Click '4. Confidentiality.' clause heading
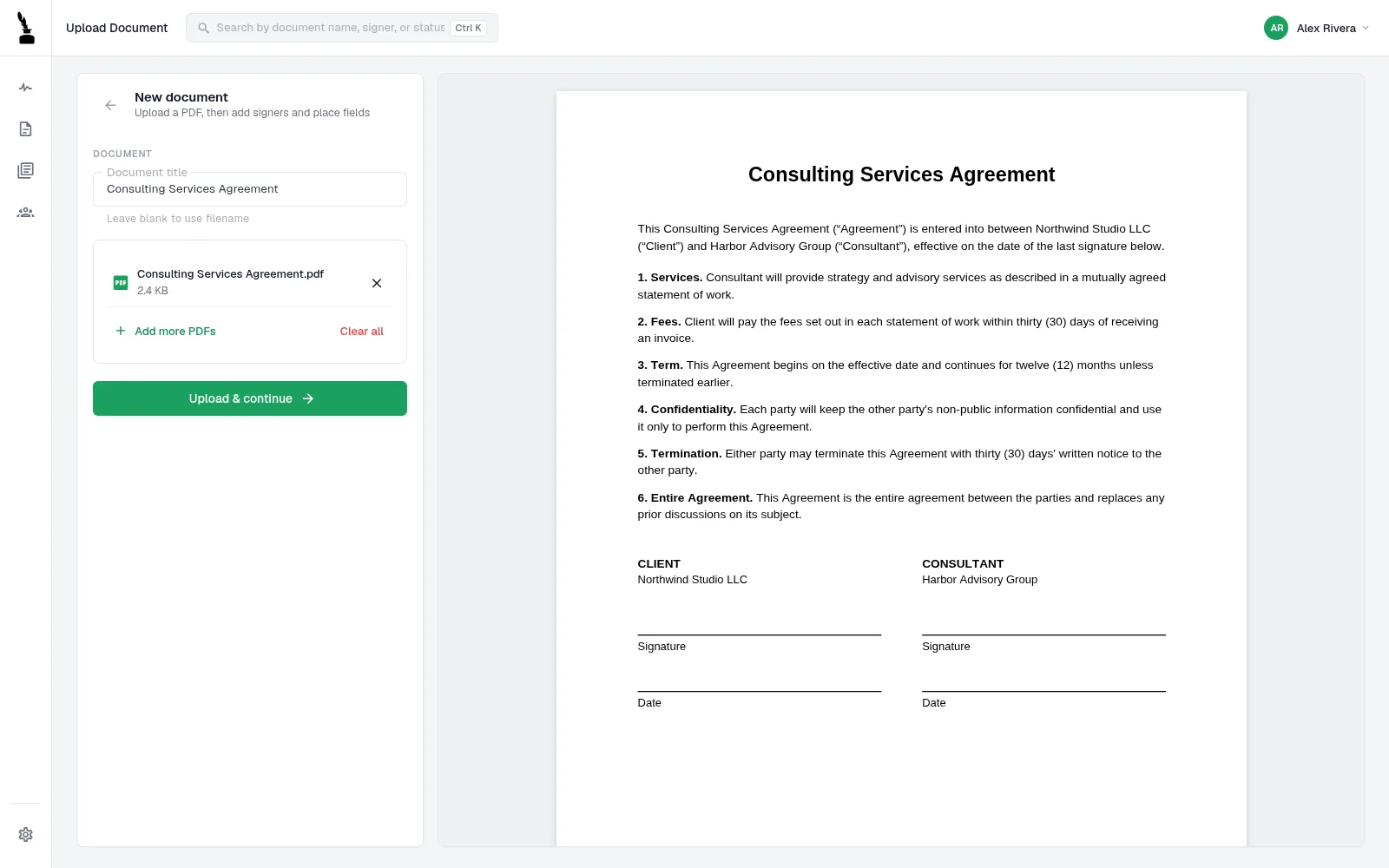This screenshot has height=868, width=1389. point(687,410)
